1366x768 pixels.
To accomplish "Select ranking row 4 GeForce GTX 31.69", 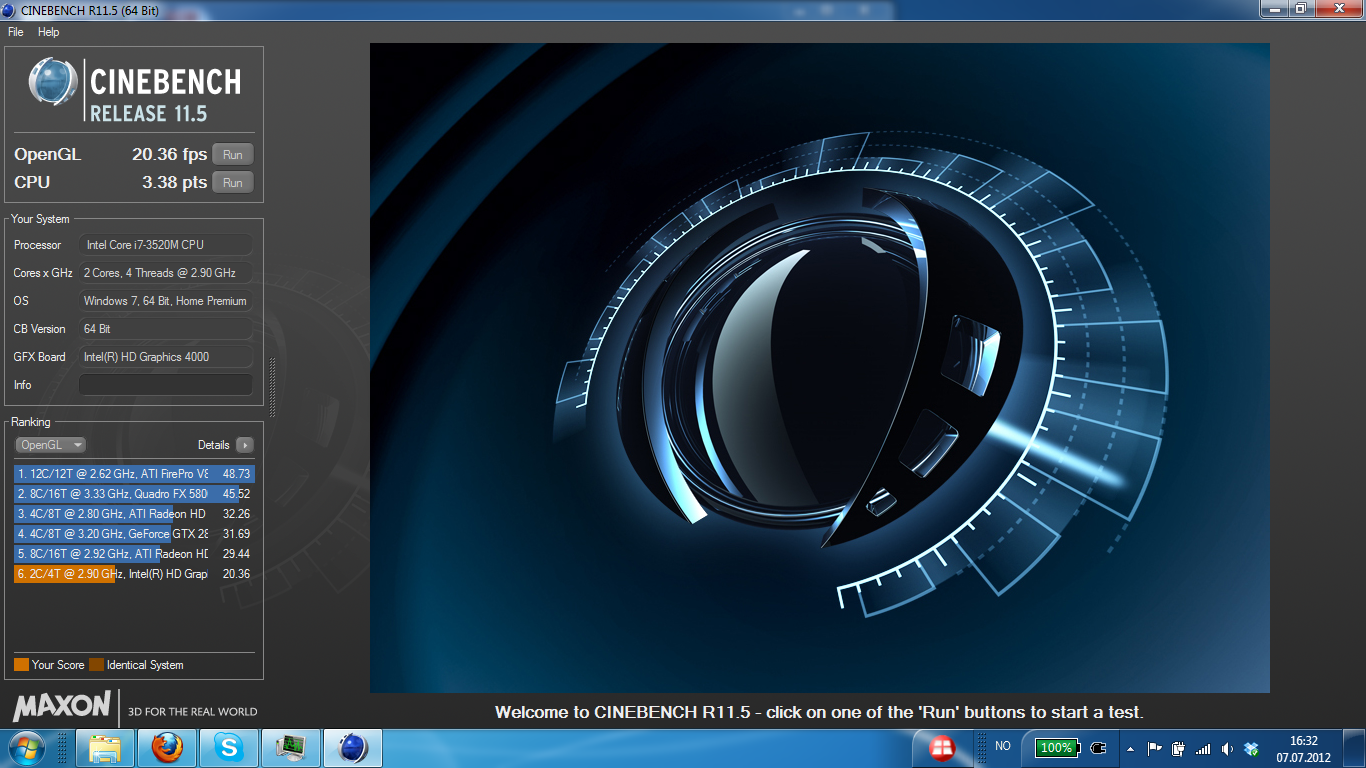I will tap(134, 534).
